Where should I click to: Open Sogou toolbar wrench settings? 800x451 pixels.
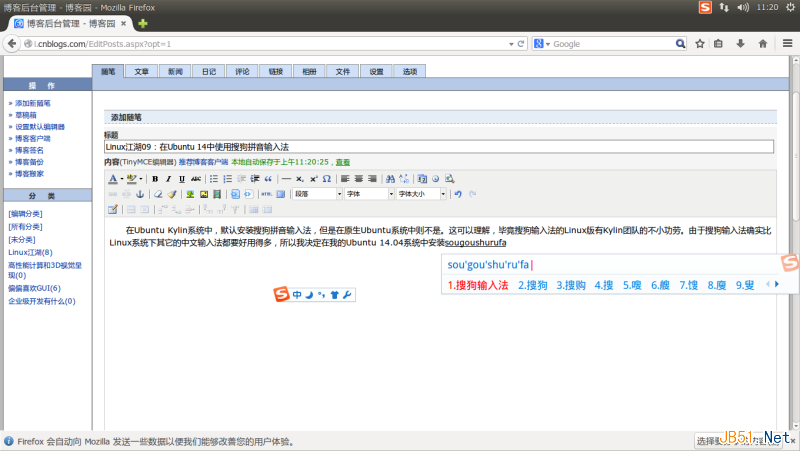pyautogui.click(x=347, y=295)
